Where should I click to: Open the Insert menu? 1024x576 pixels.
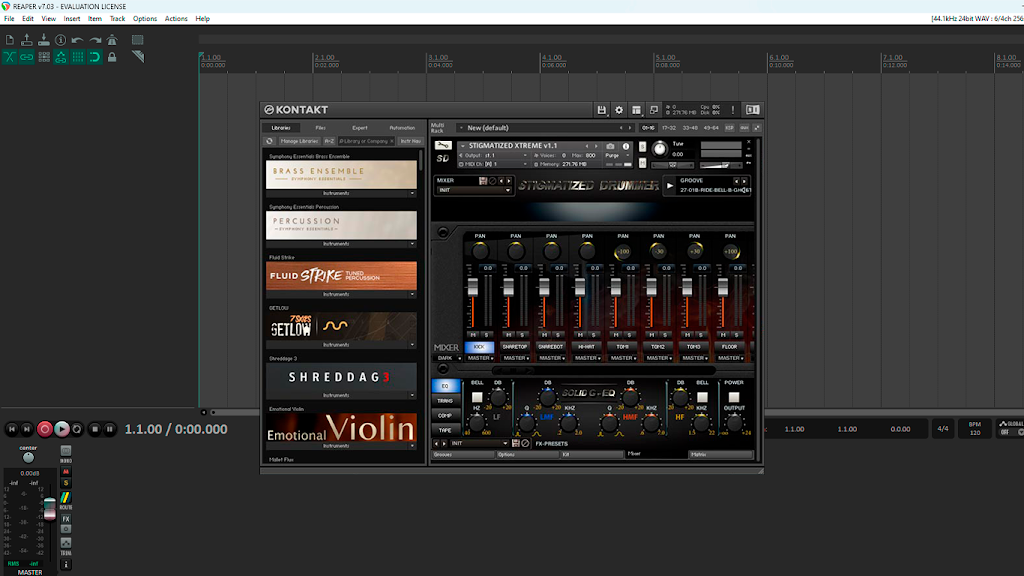click(x=72, y=19)
